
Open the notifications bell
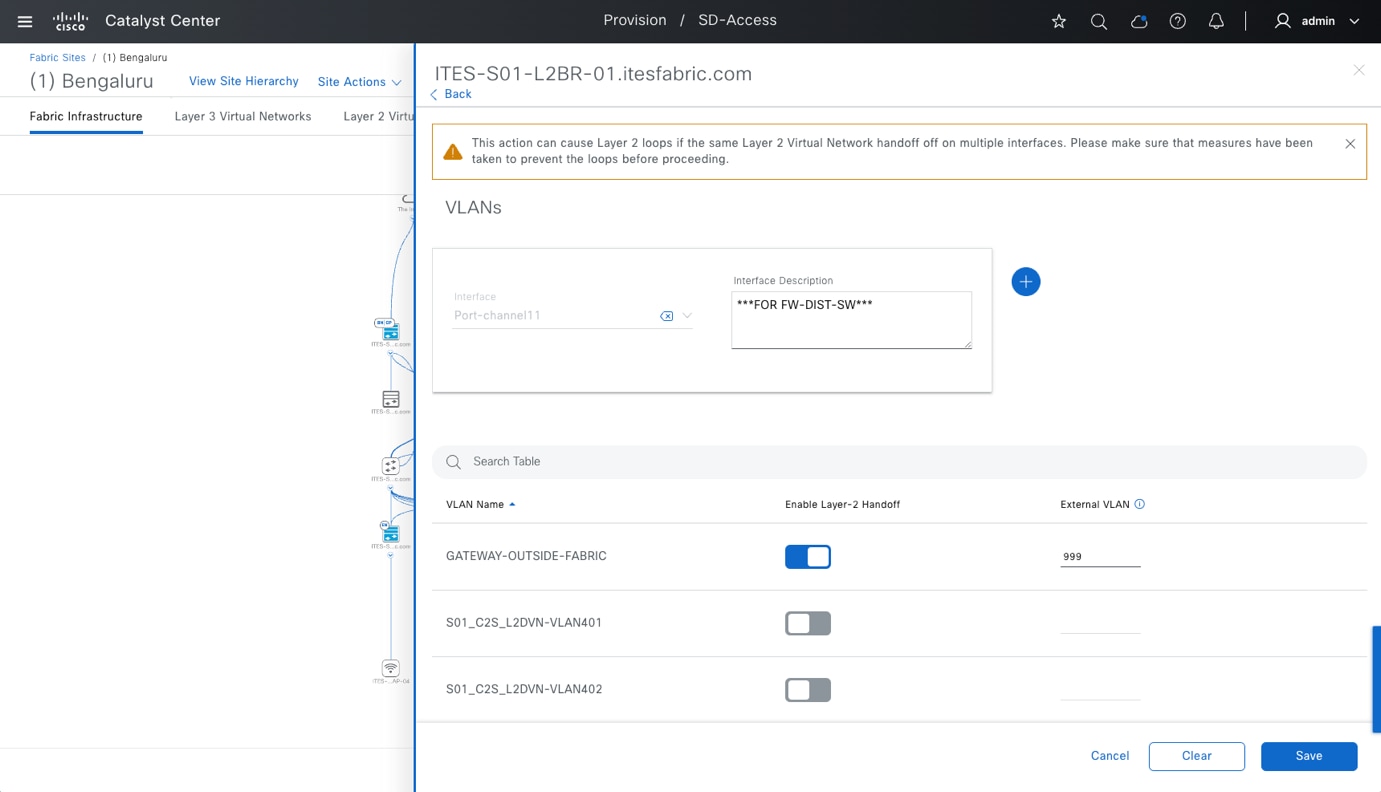click(1216, 21)
